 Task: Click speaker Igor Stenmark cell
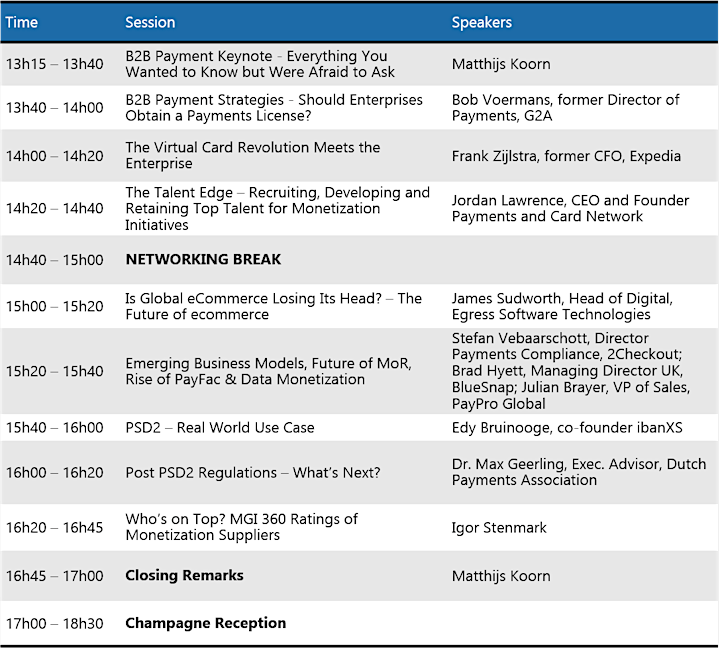(499, 528)
